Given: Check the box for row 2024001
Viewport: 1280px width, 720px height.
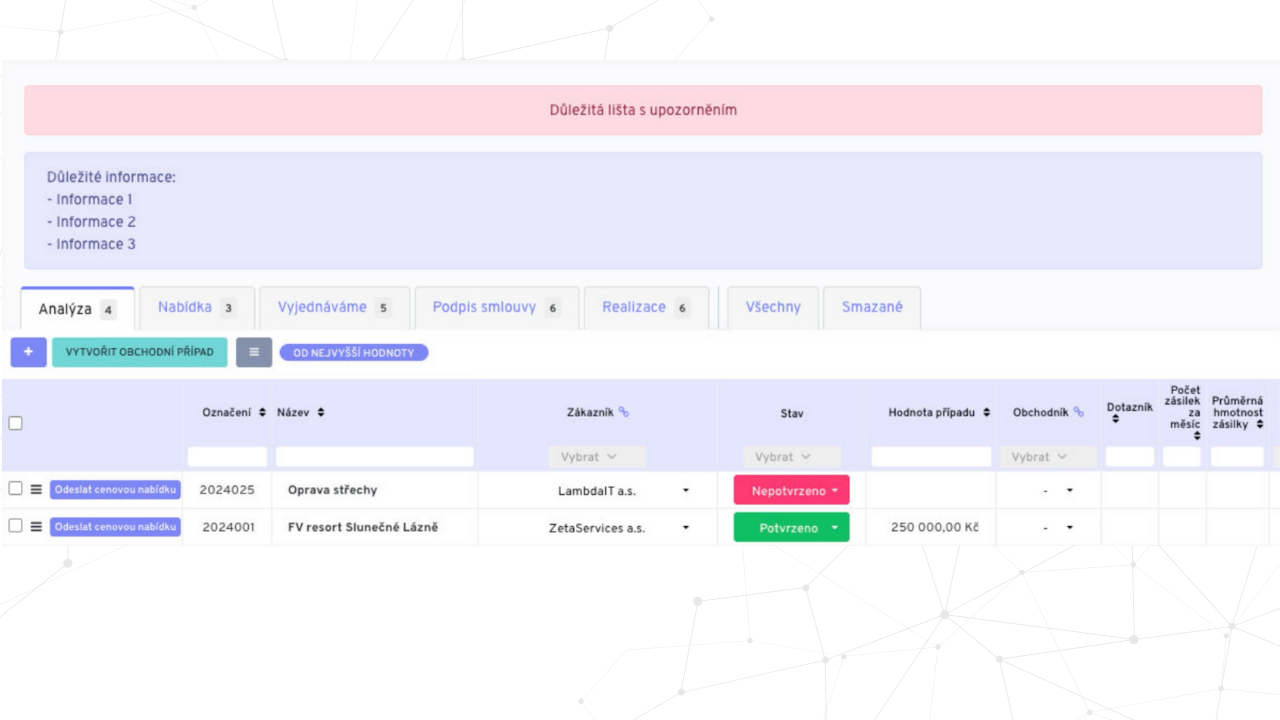Looking at the screenshot, I should pos(15,526).
